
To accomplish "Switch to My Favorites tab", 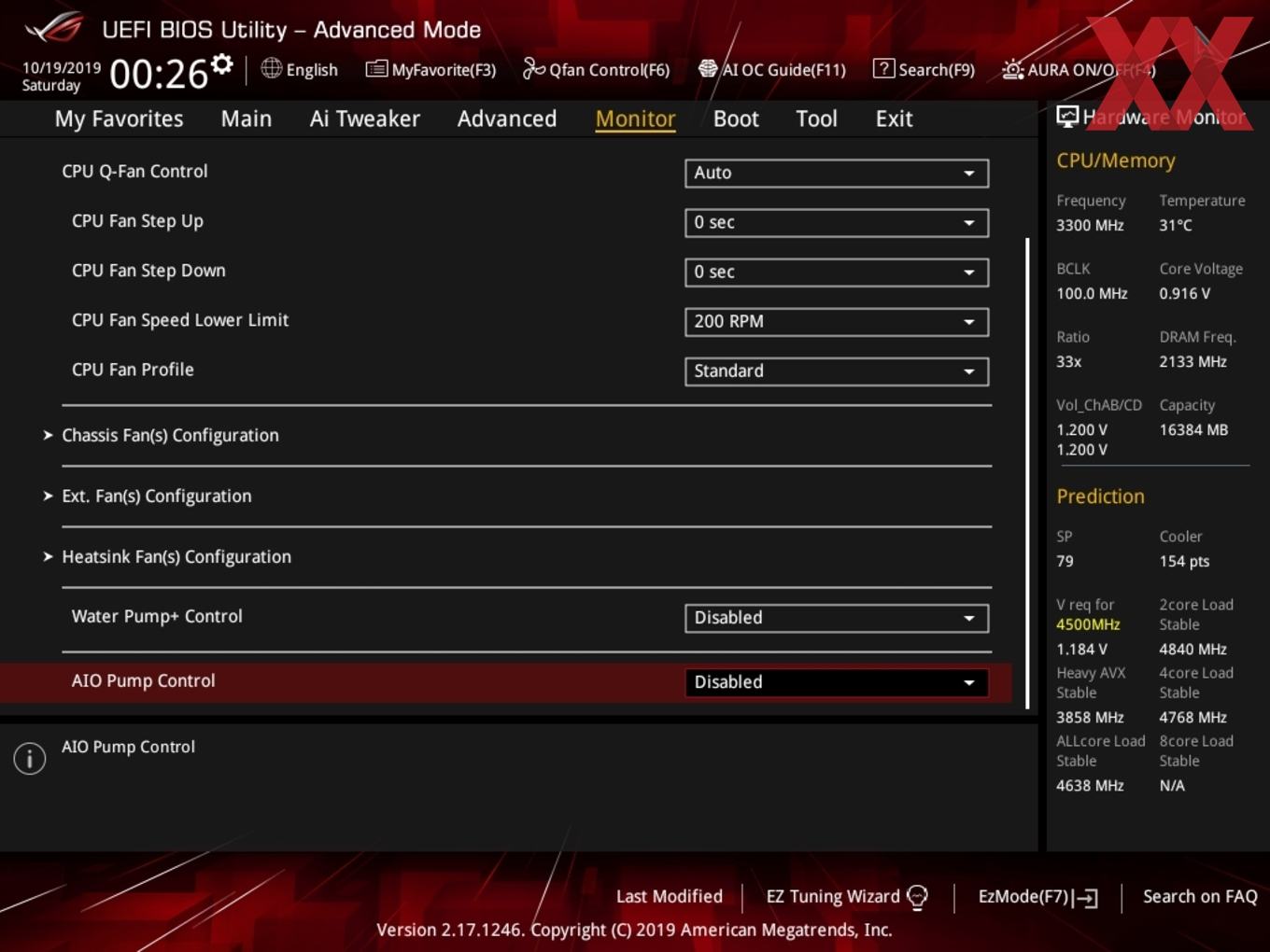I will tap(119, 119).
